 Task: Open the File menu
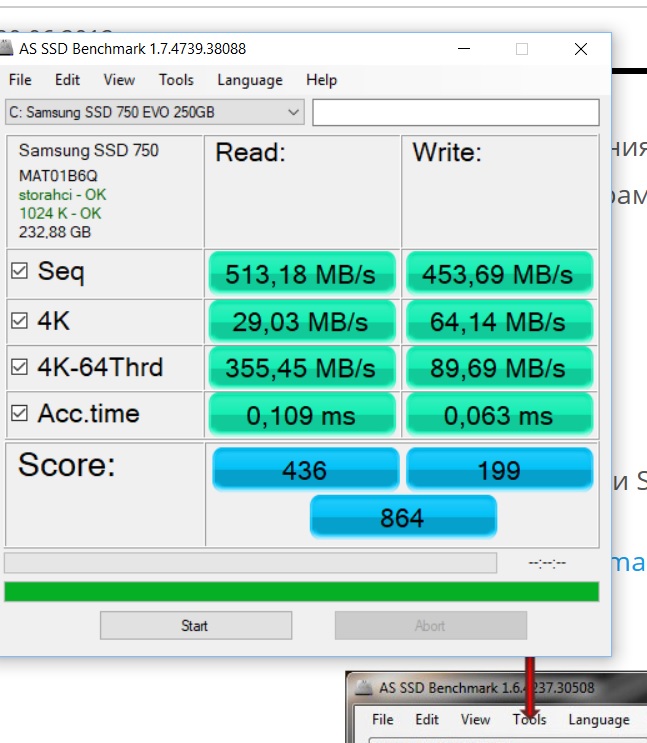coord(20,80)
